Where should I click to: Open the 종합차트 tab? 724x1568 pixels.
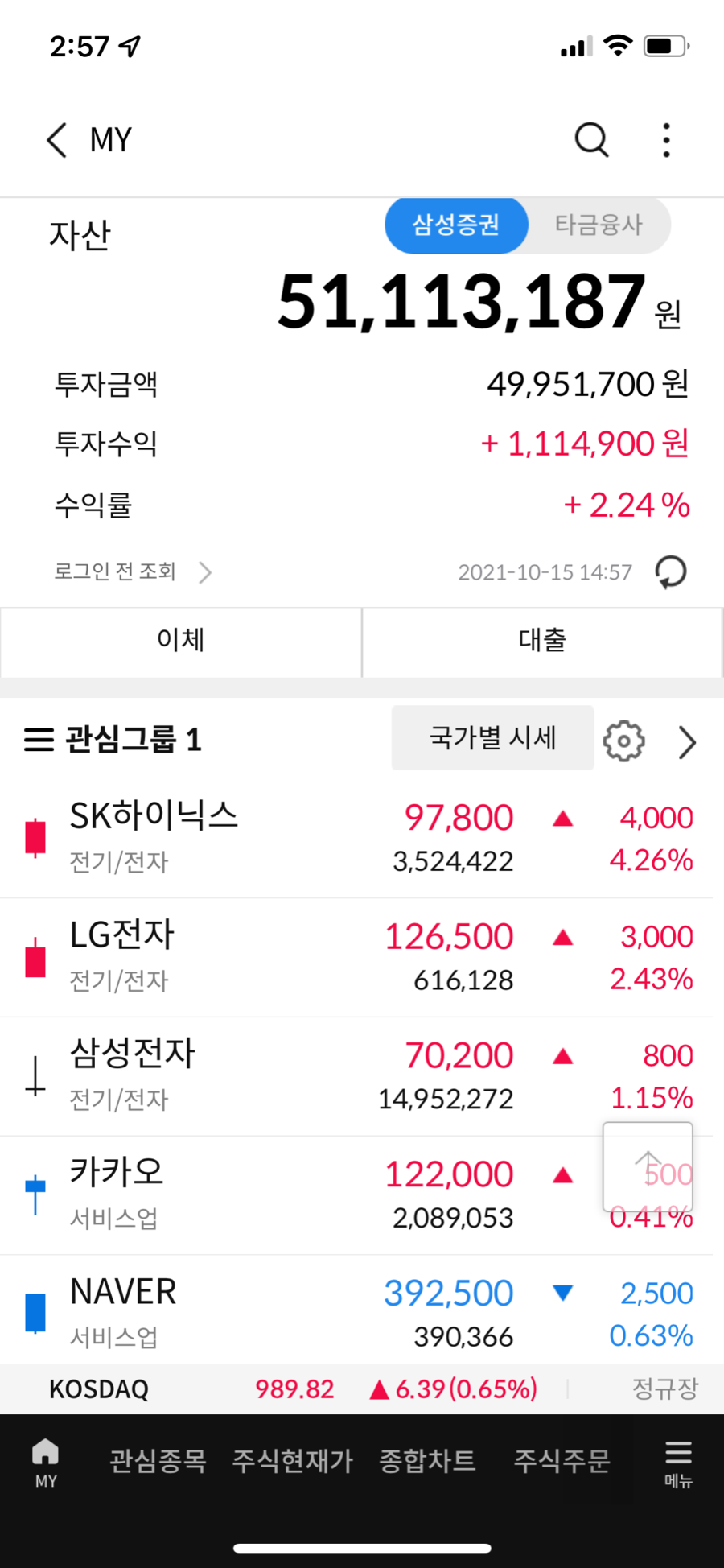pyautogui.click(x=427, y=1460)
